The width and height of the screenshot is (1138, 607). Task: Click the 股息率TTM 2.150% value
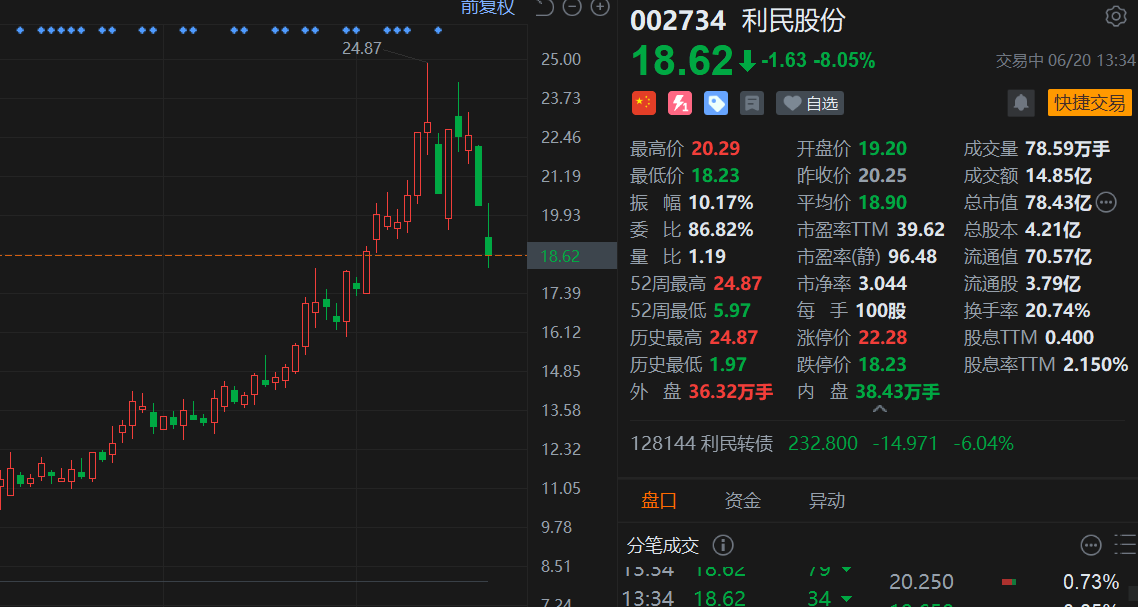(x=1096, y=364)
